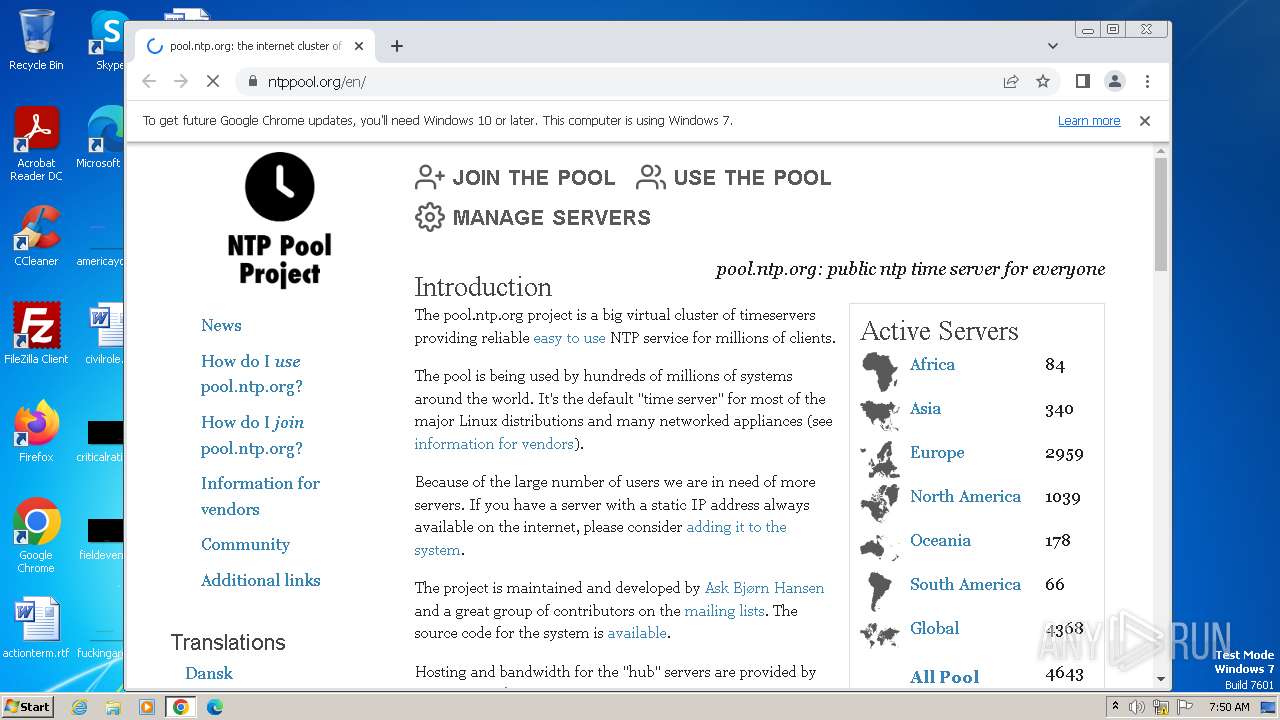
Task: Open volume control in system tray
Action: (x=1137, y=707)
